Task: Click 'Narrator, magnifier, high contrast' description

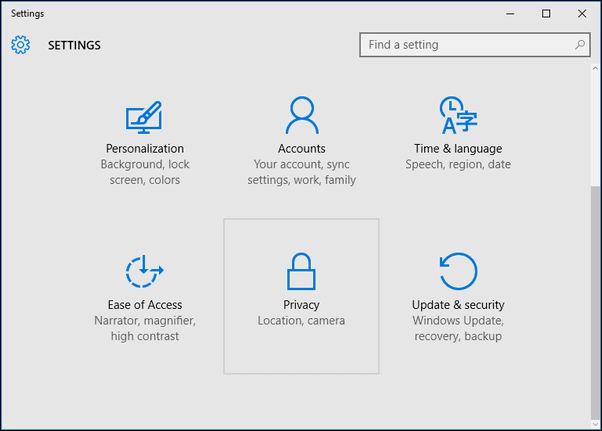Action: [145, 328]
